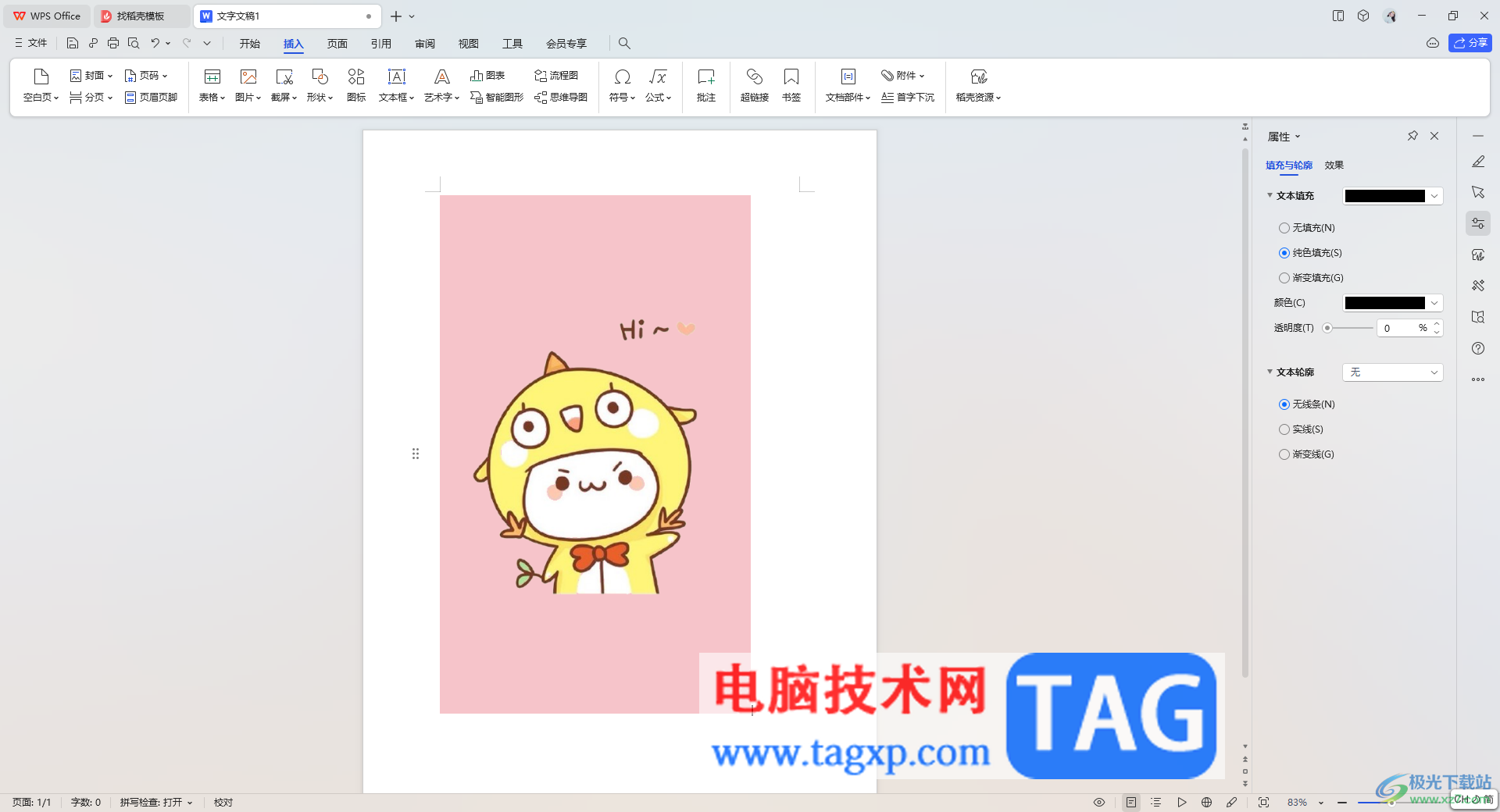This screenshot has height=812, width=1500.
Task: Open the formula (公式) tool
Action: [658, 86]
